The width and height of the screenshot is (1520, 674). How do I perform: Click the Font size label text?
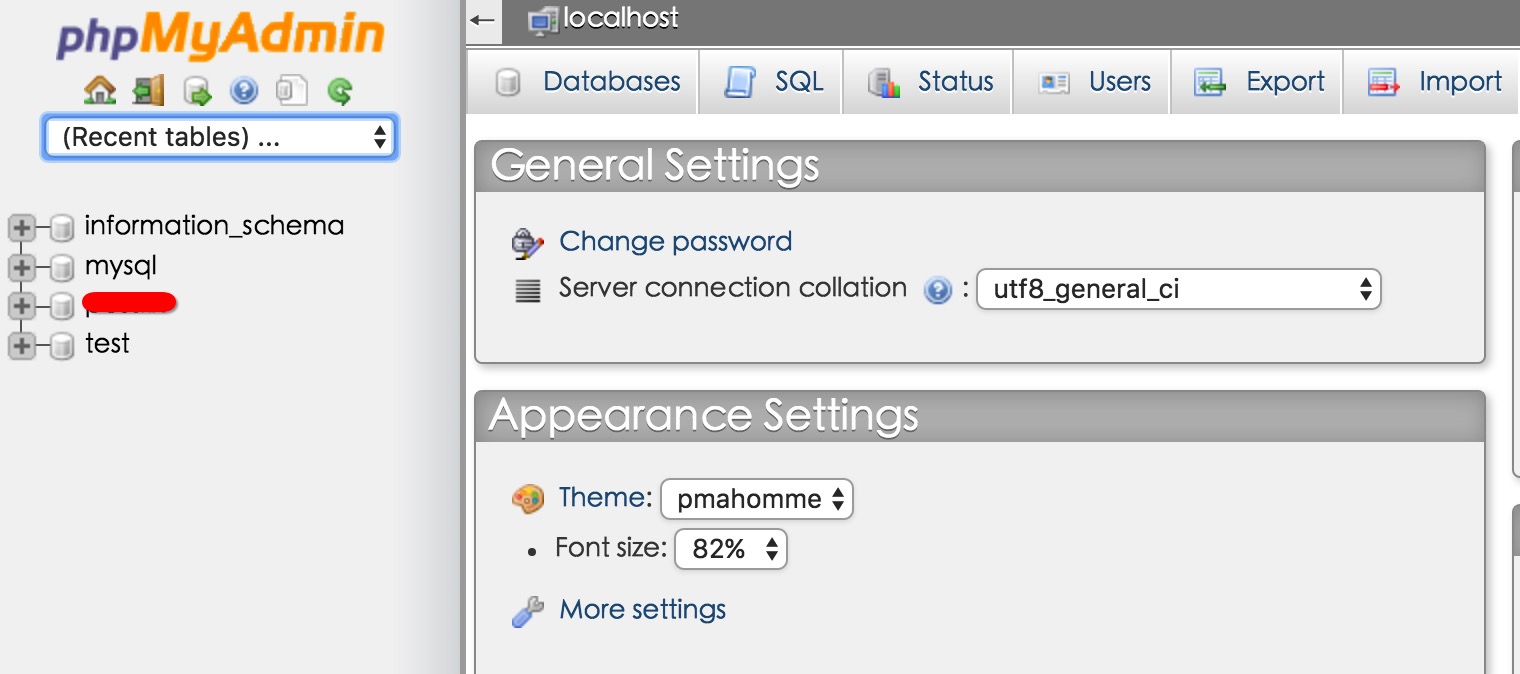(610, 548)
